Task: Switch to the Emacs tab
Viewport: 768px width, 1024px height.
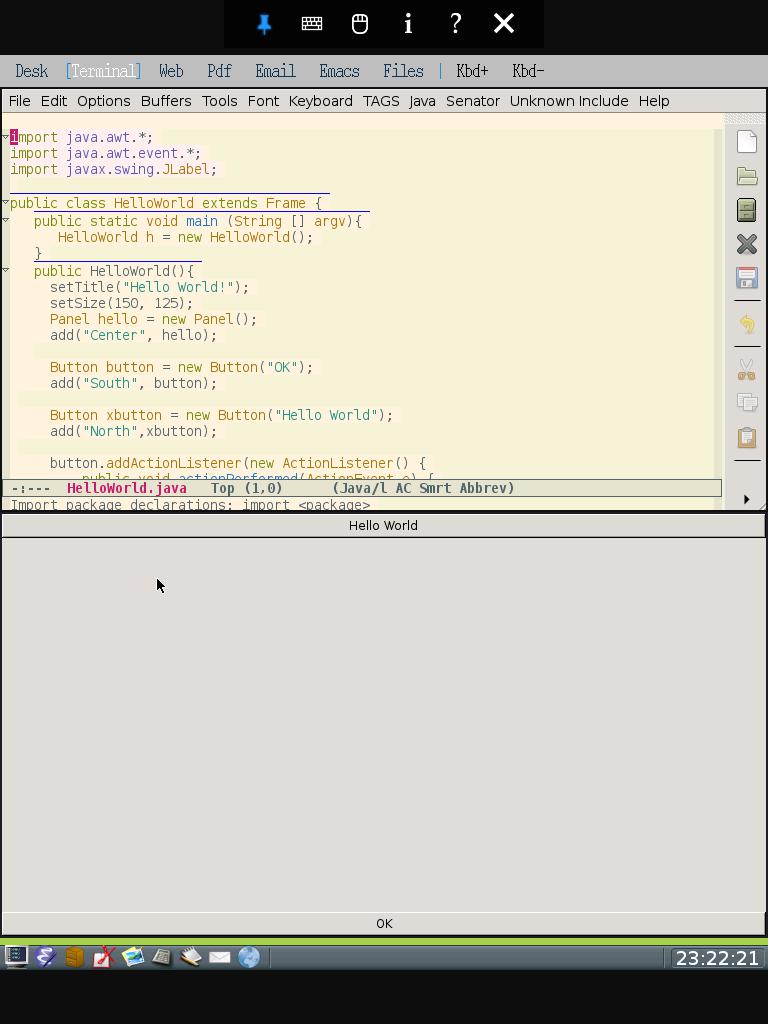Action: [339, 71]
